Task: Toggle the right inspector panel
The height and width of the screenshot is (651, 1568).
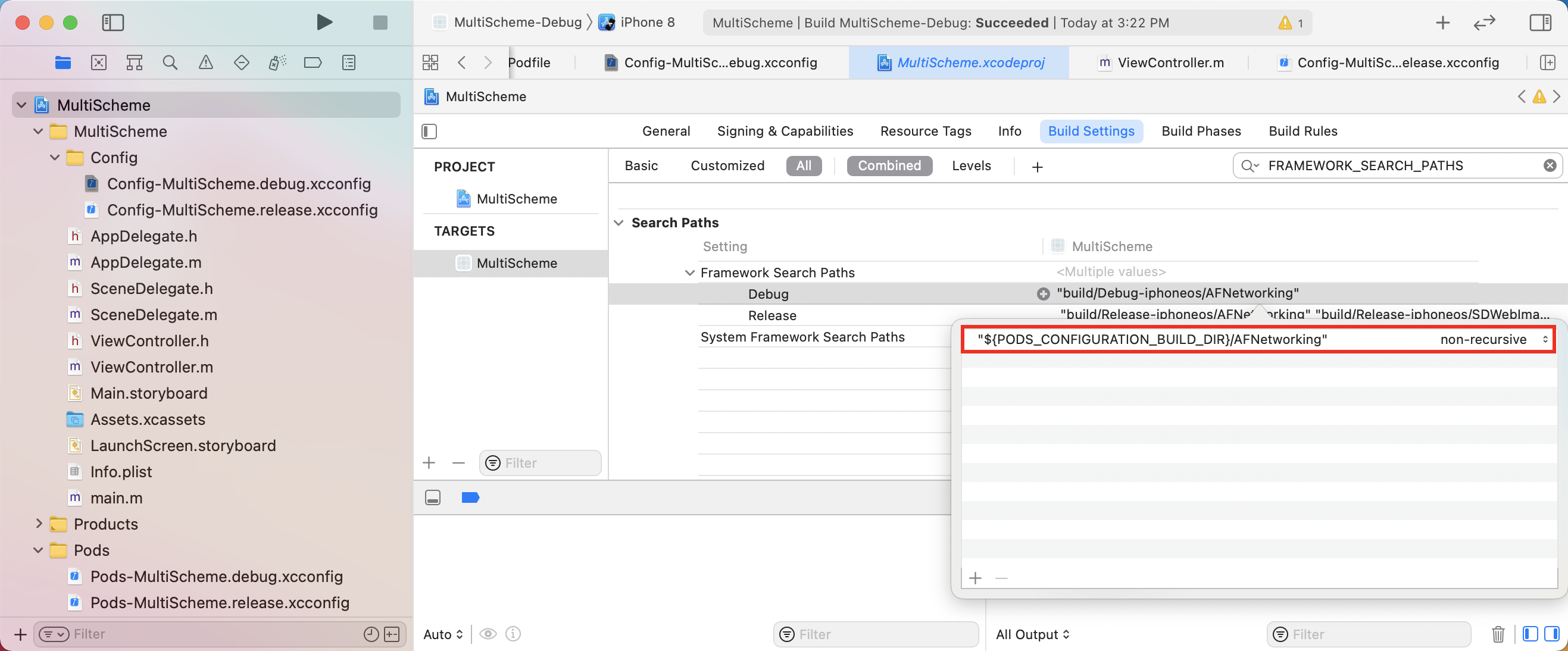Action: point(1540,23)
